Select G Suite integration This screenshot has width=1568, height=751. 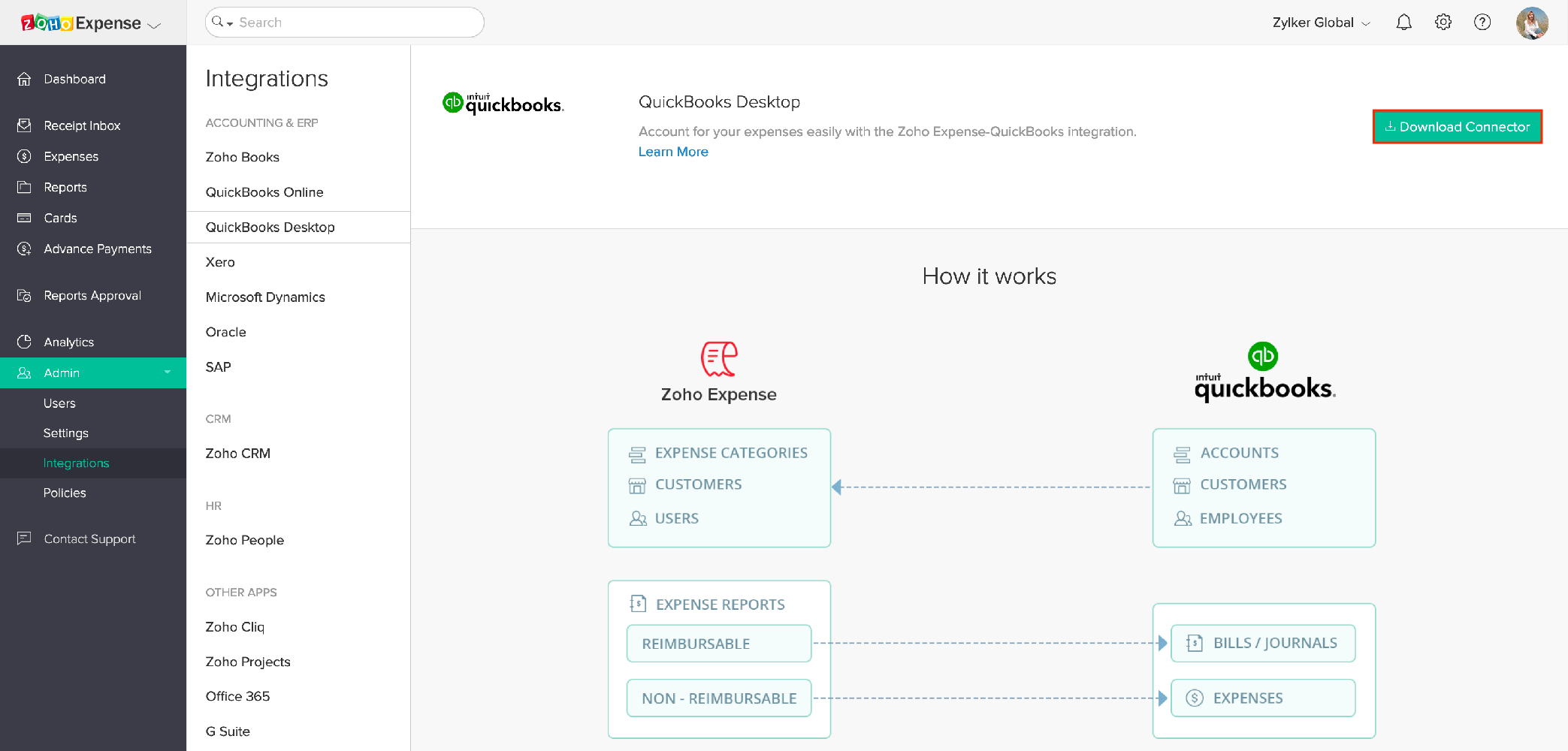228,731
